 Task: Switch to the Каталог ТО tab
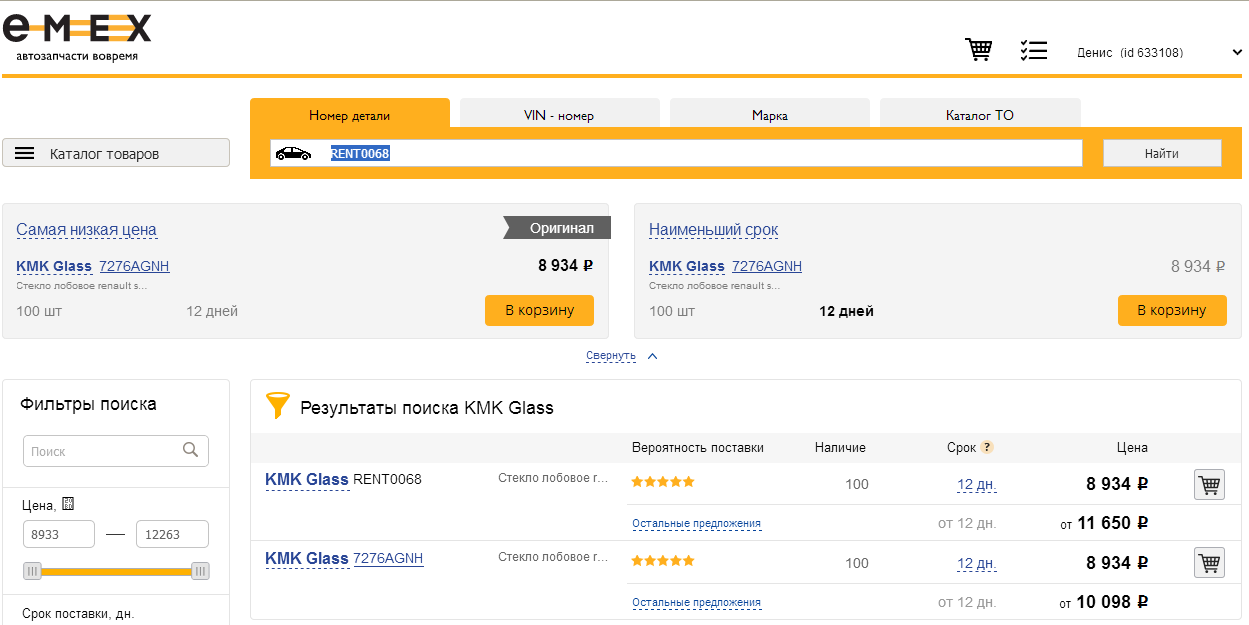980,114
